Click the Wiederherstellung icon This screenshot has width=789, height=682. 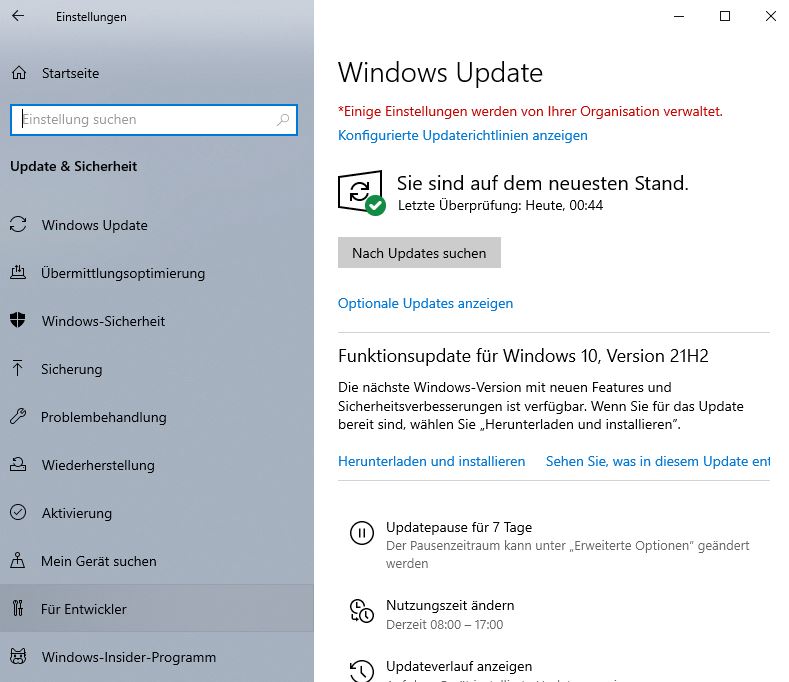[18, 464]
